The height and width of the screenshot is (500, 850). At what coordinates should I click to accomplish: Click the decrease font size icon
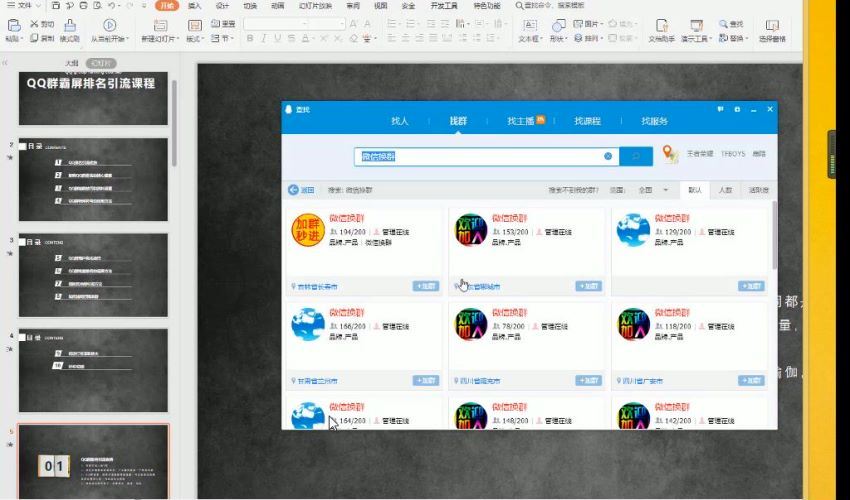(368, 24)
